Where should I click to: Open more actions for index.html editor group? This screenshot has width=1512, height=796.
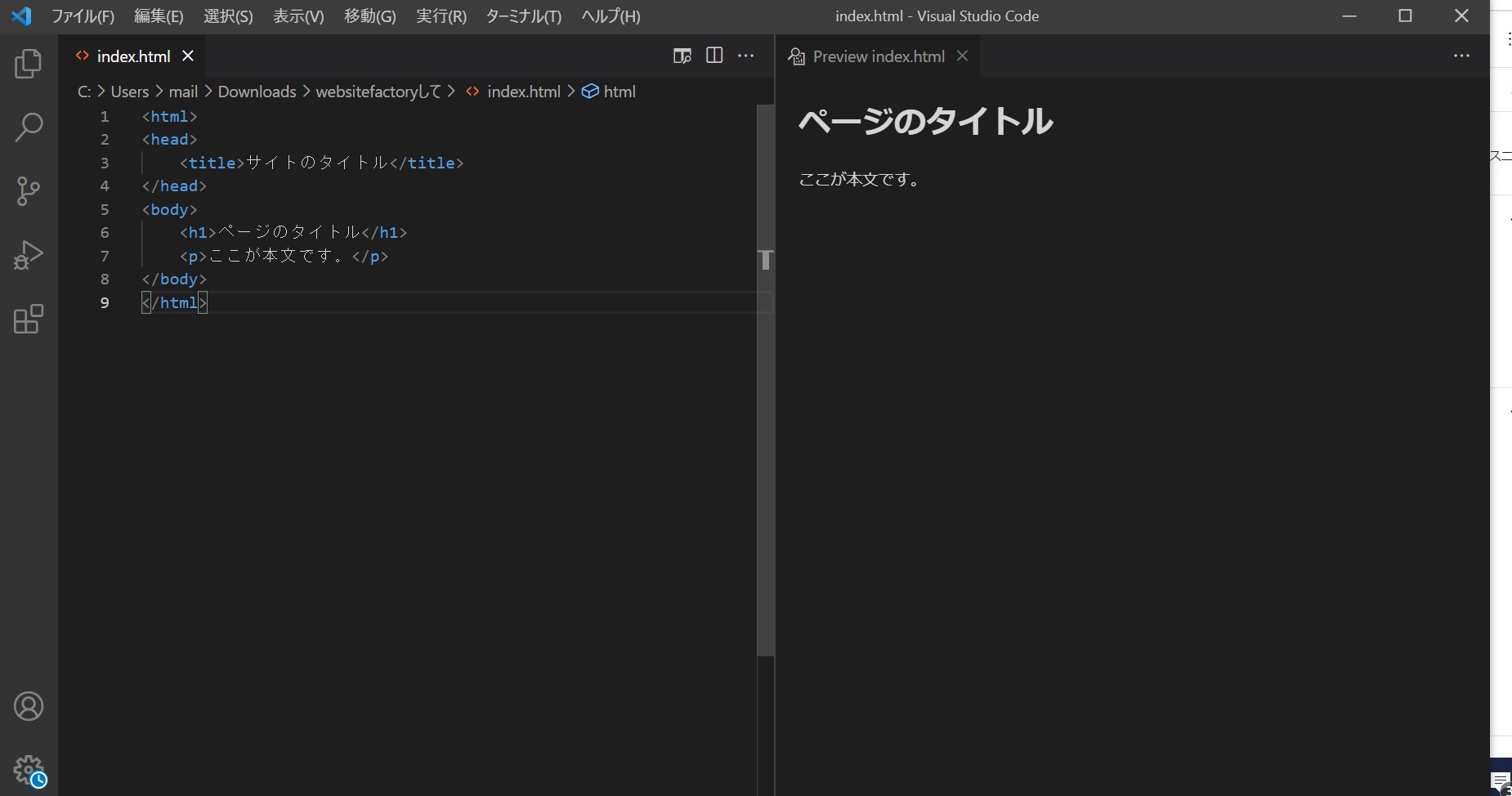(745, 56)
